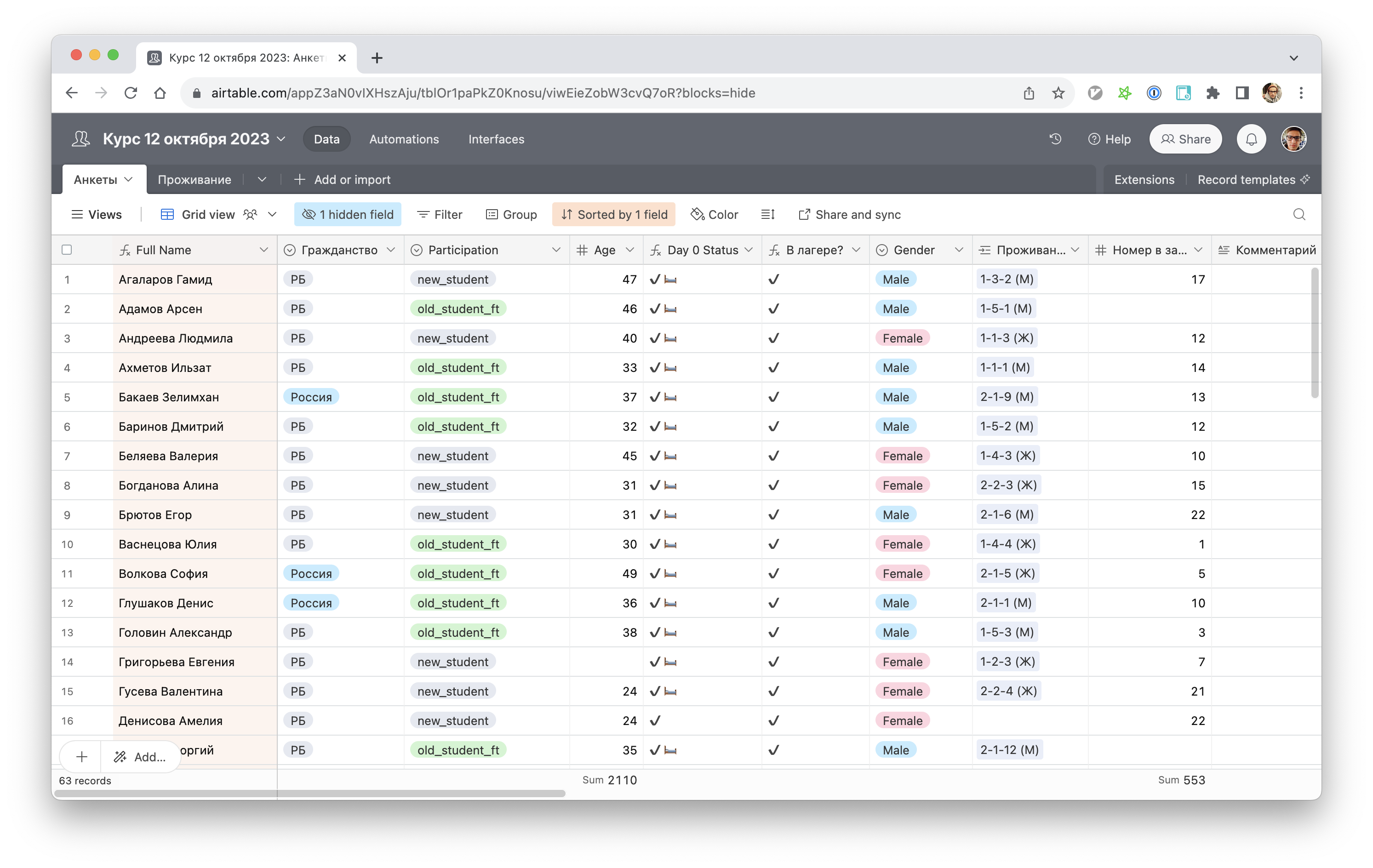The width and height of the screenshot is (1373, 868).
Task: Add a new record with plus button
Action: pyautogui.click(x=81, y=757)
